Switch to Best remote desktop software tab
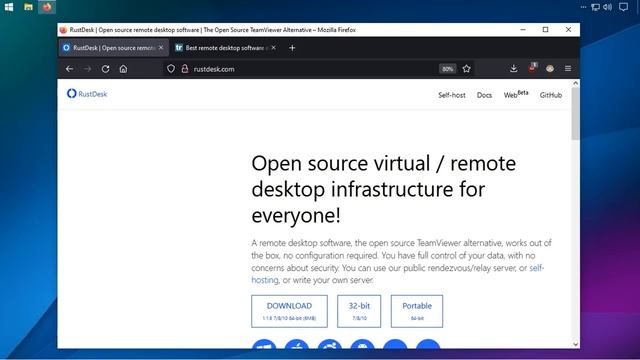 226,48
